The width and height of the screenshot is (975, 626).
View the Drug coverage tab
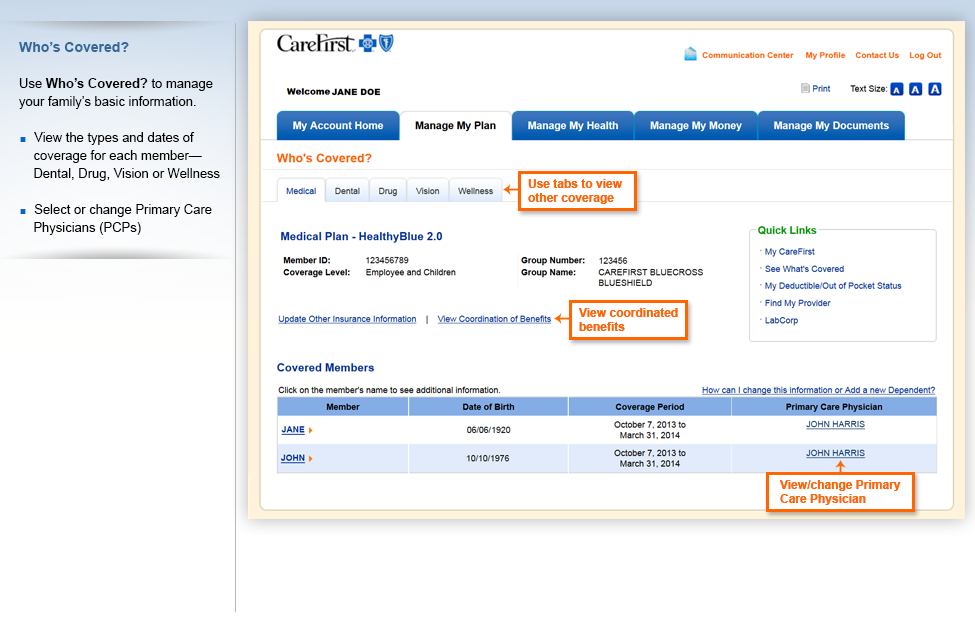tap(387, 191)
